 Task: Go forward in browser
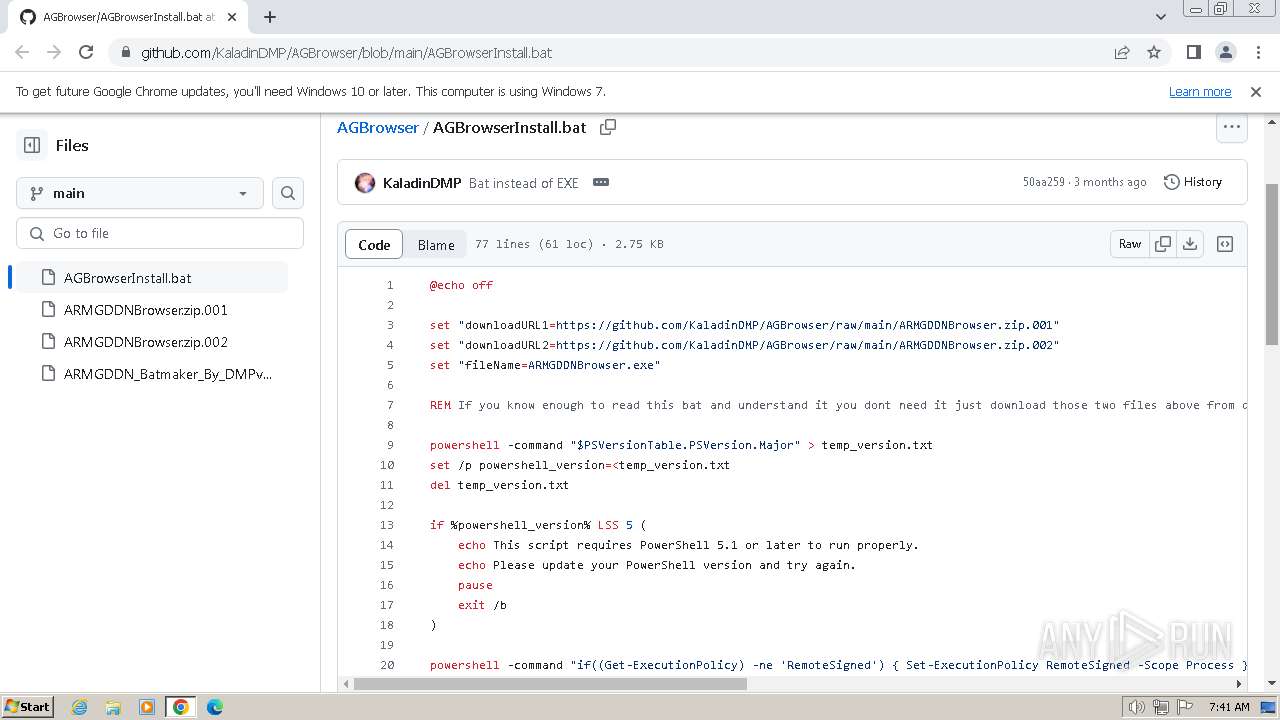[x=54, y=52]
